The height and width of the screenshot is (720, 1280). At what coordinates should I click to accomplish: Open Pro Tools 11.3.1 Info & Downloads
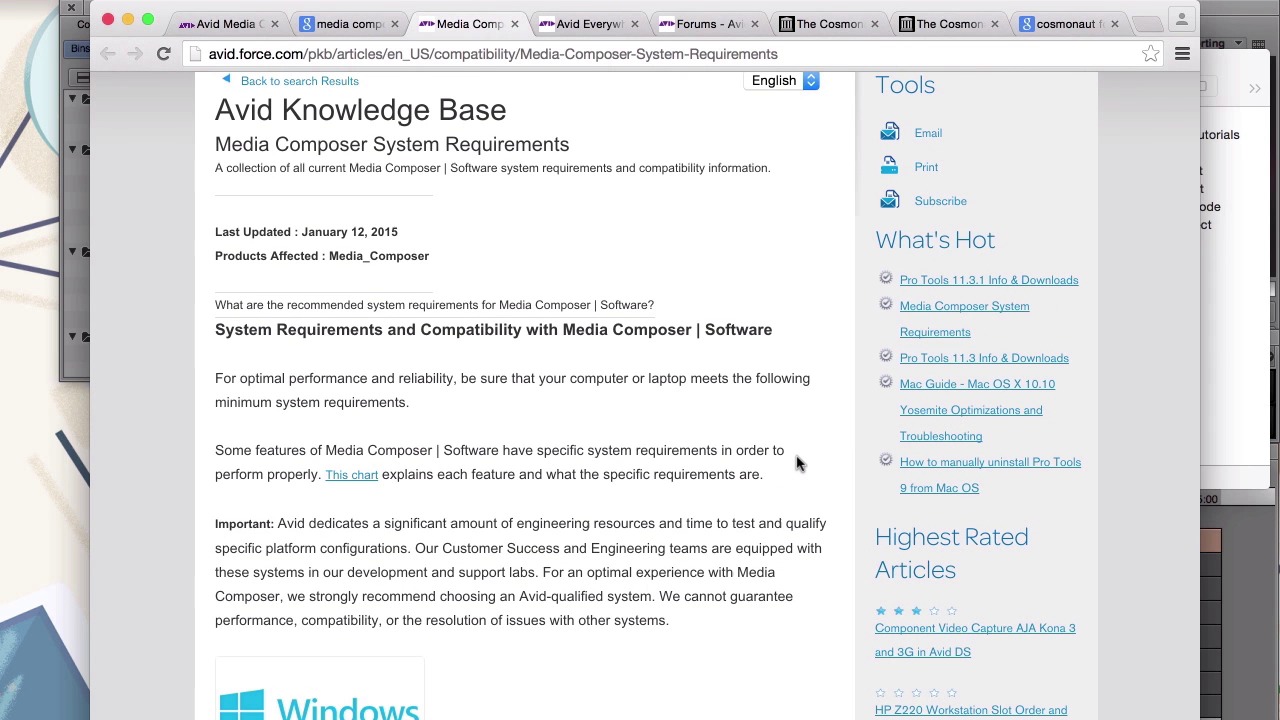[x=989, y=280]
